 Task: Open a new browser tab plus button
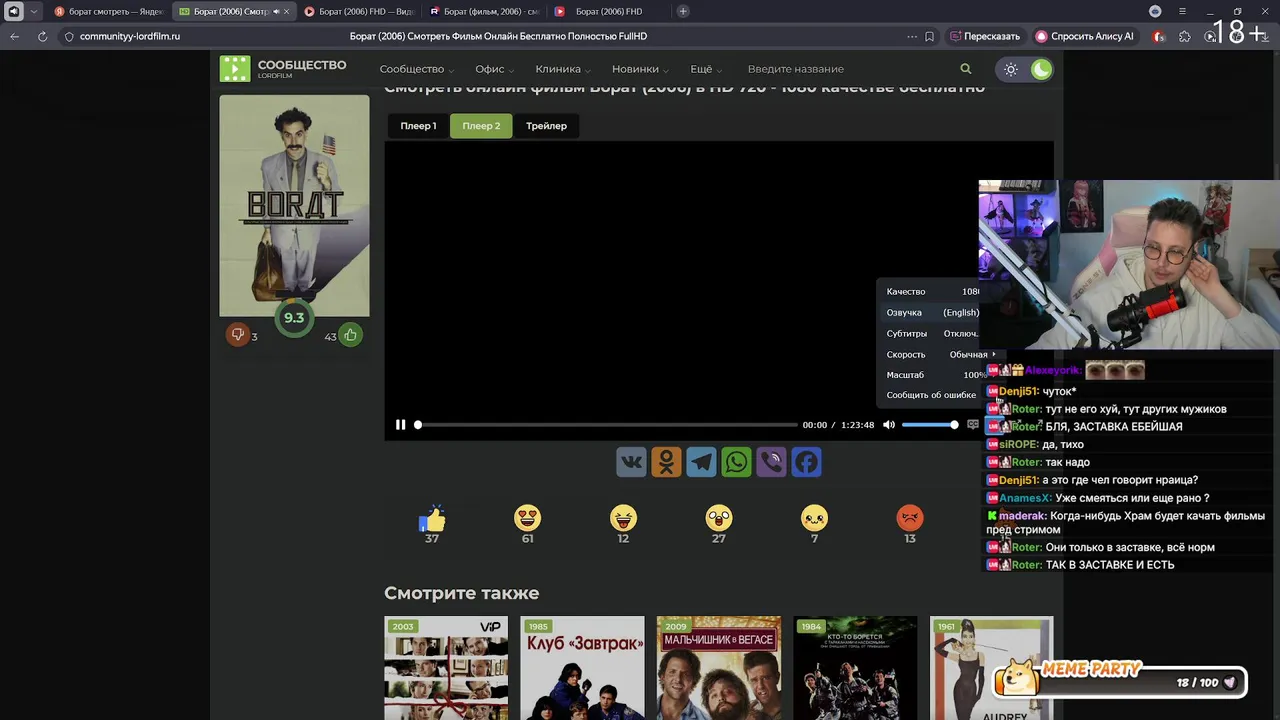point(683,11)
